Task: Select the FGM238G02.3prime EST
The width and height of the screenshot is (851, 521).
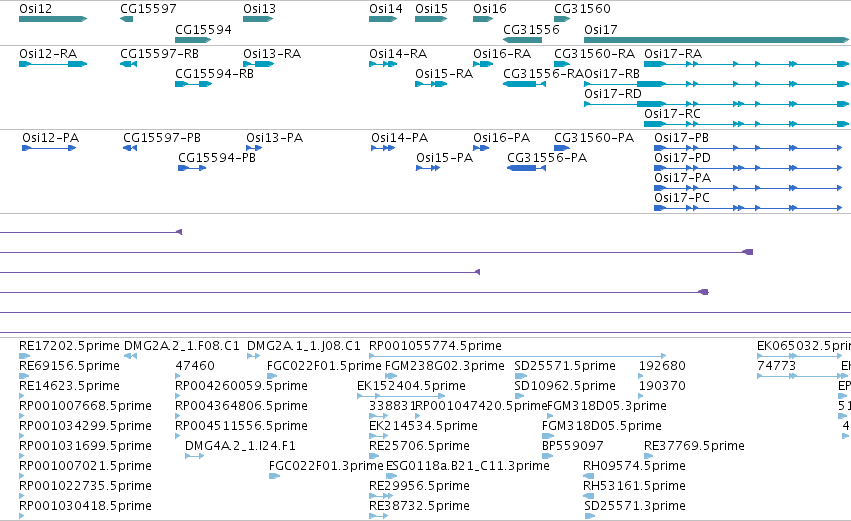Action: (391, 376)
